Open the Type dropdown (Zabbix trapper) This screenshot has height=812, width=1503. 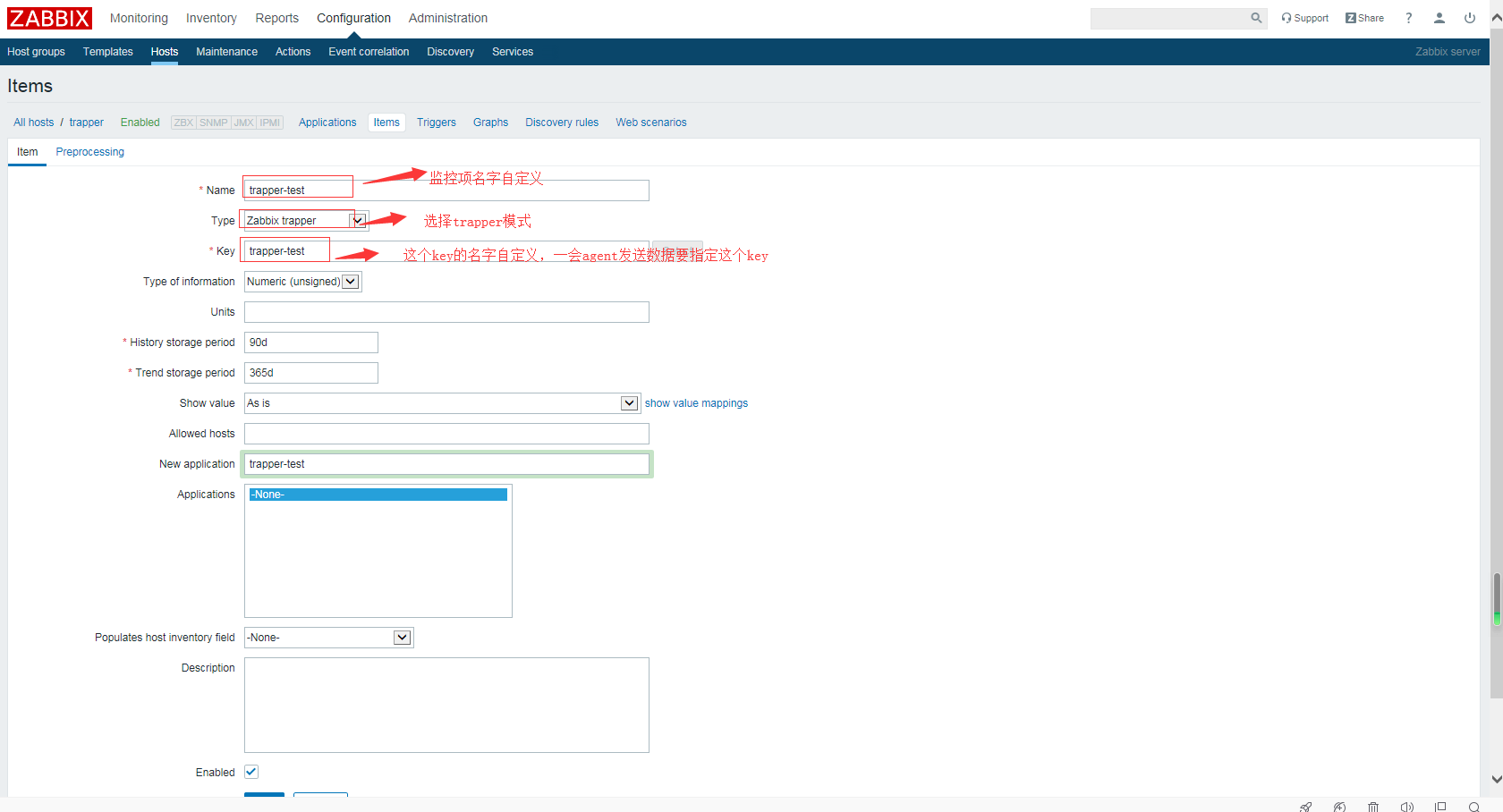pos(306,221)
